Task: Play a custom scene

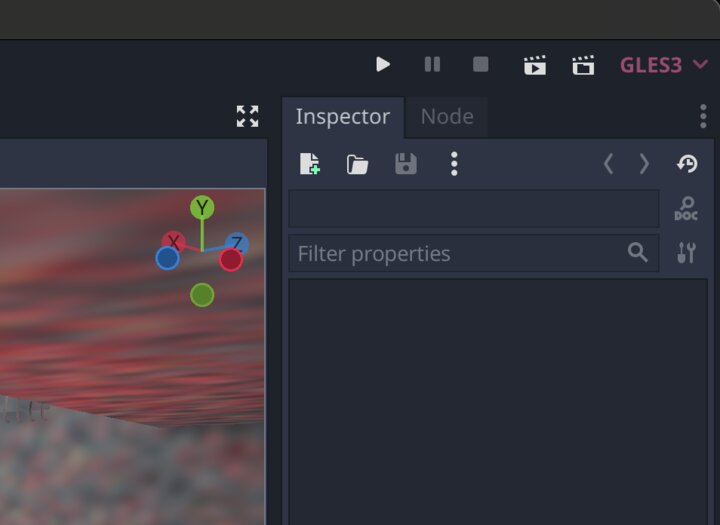Action: [583, 65]
